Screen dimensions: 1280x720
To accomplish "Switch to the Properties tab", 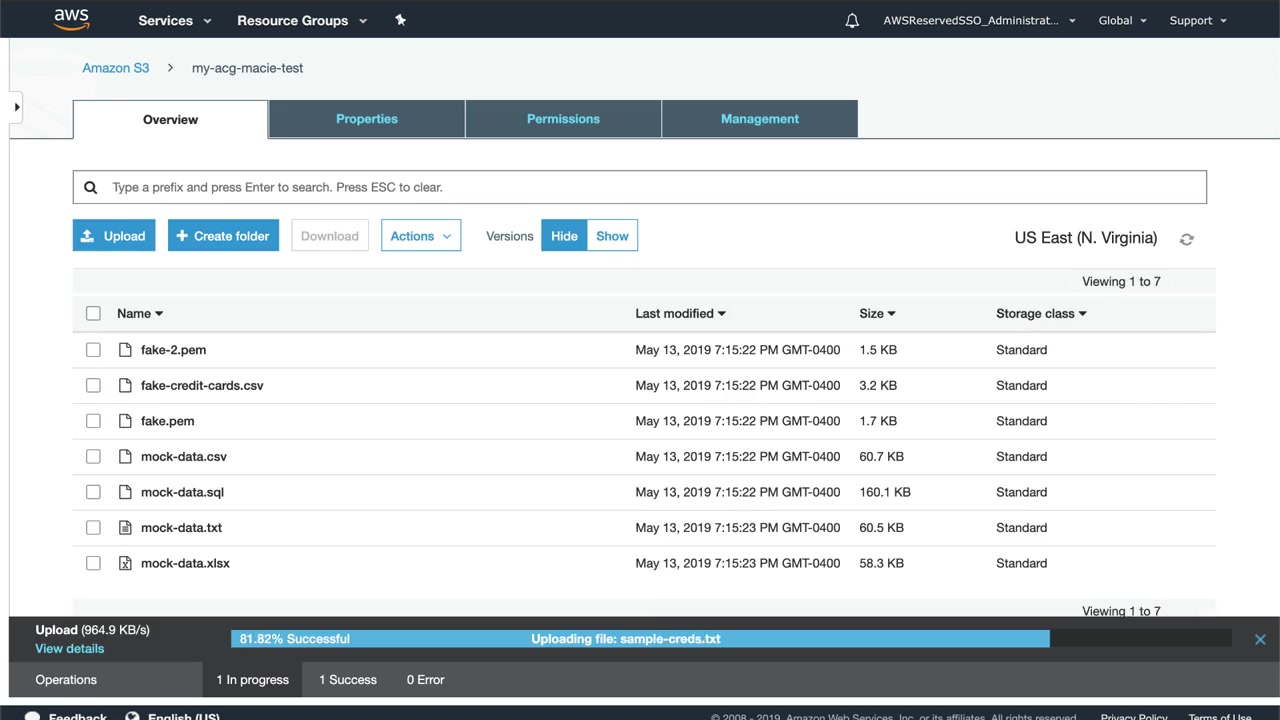I will point(367,119).
